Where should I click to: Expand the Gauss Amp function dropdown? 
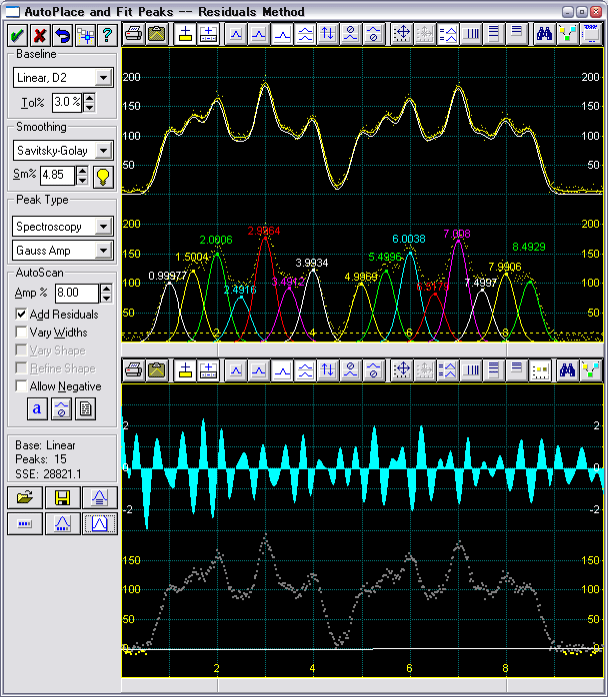pyautogui.click(x=104, y=250)
